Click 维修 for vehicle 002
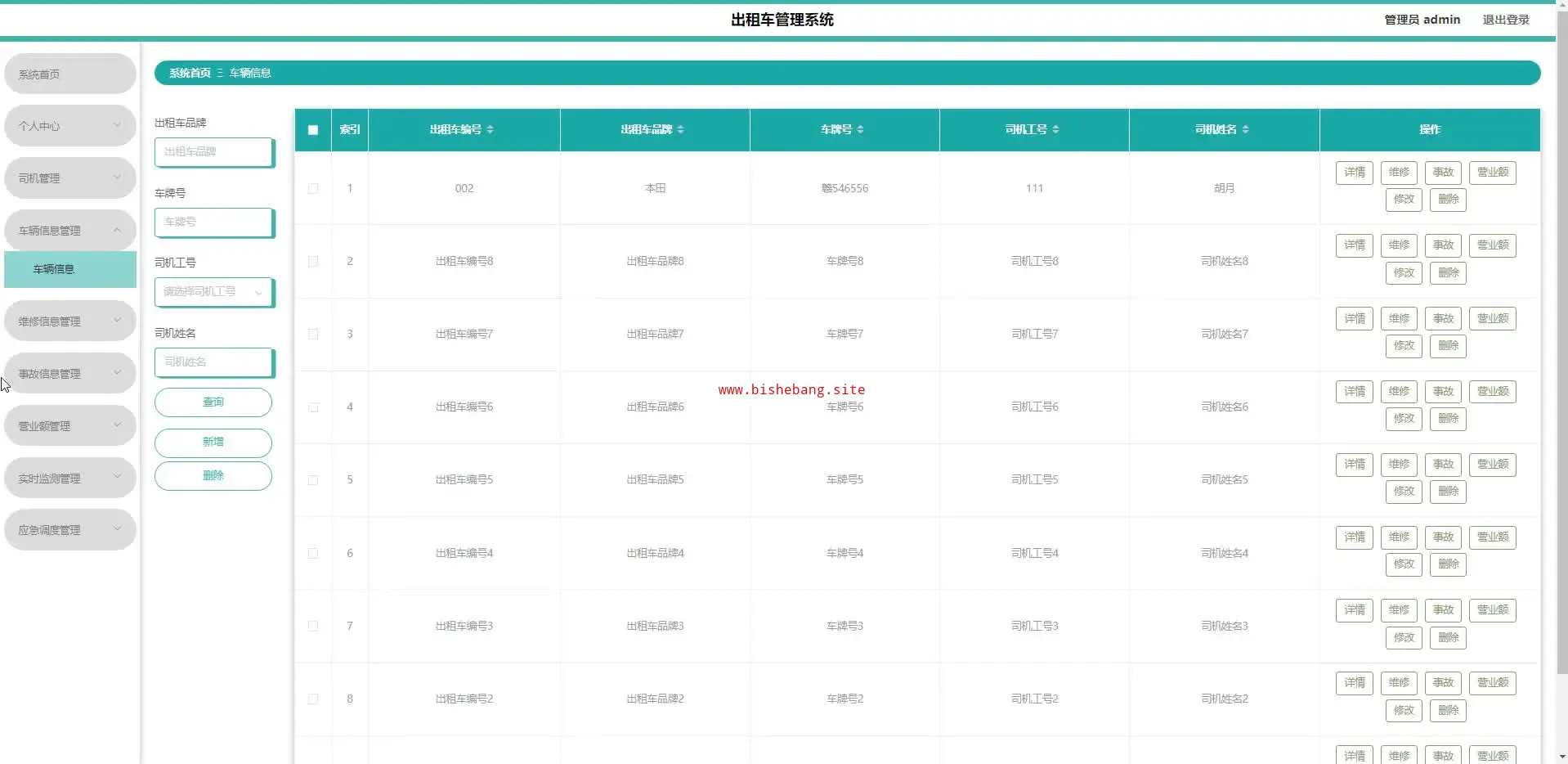Screen dimensions: 1568x764 (x=1399, y=173)
